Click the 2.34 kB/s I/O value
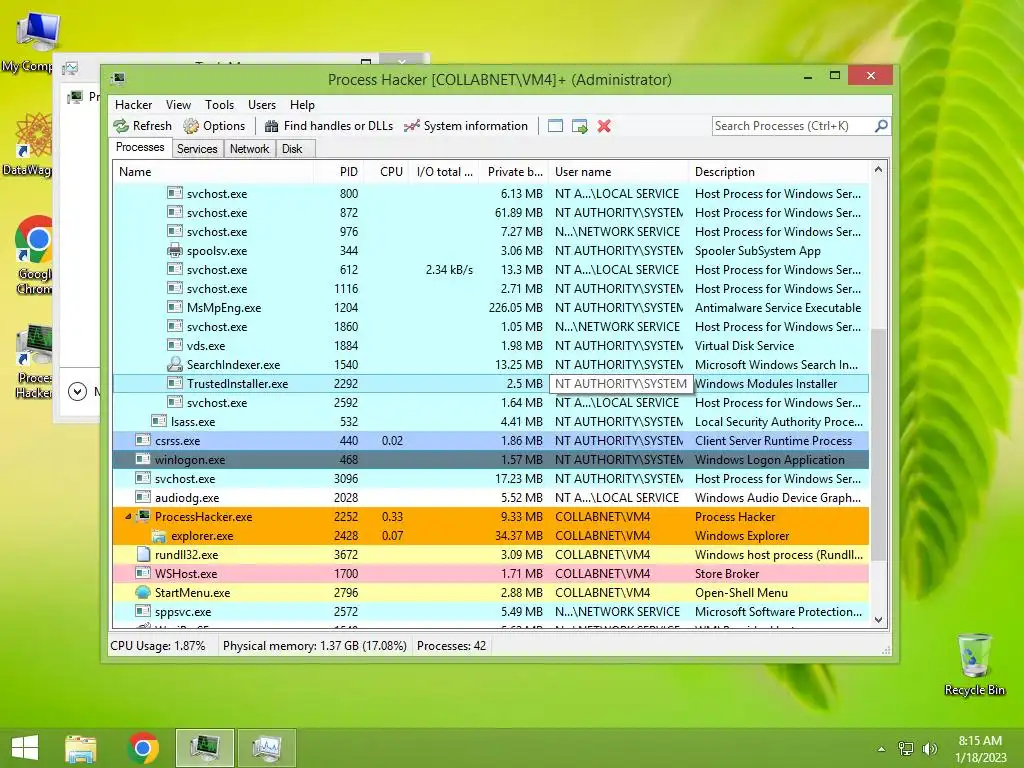Image resolution: width=1024 pixels, height=768 pixels. click(449, 270)
